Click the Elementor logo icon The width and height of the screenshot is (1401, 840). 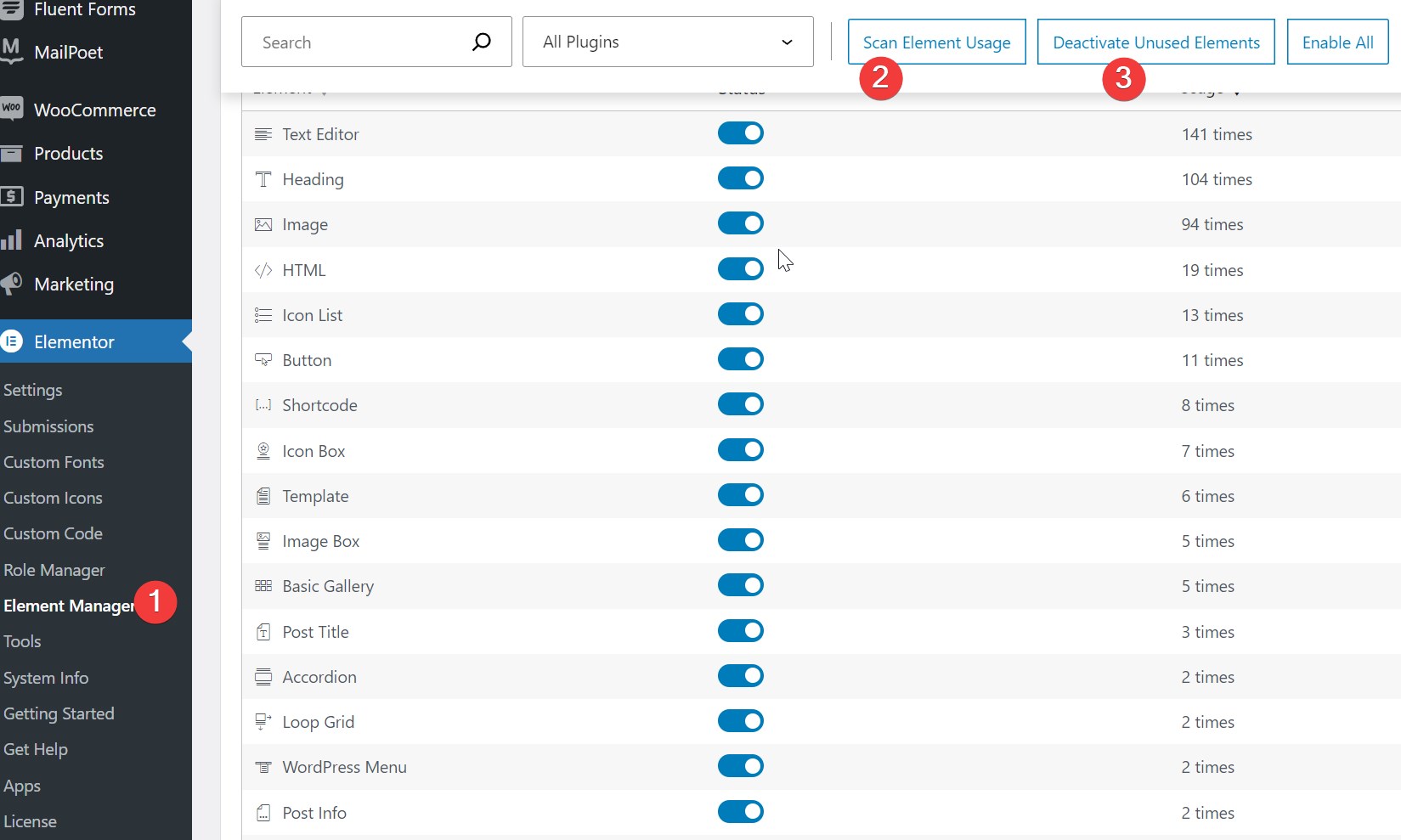click(x=12, y=341)
